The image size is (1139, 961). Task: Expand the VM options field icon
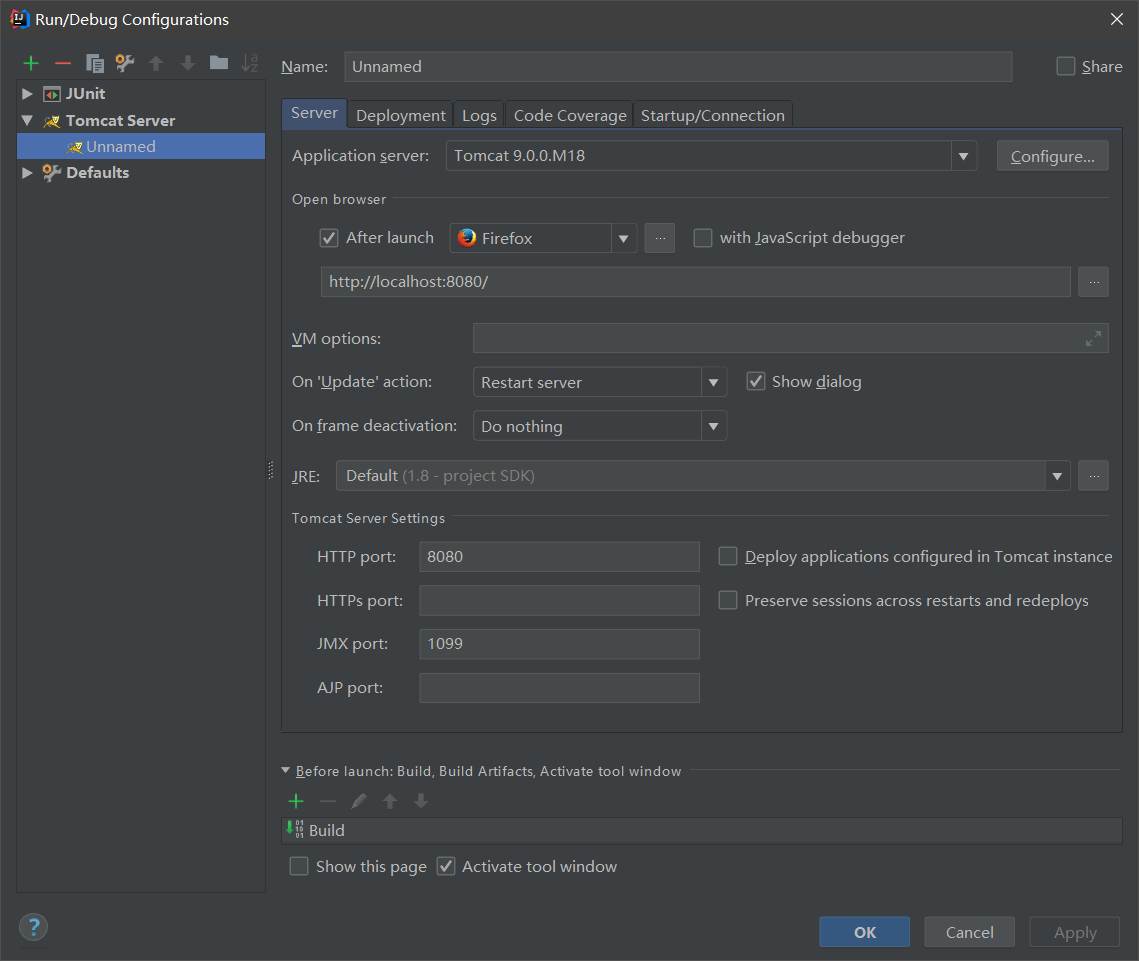[x=1093, y=339]
